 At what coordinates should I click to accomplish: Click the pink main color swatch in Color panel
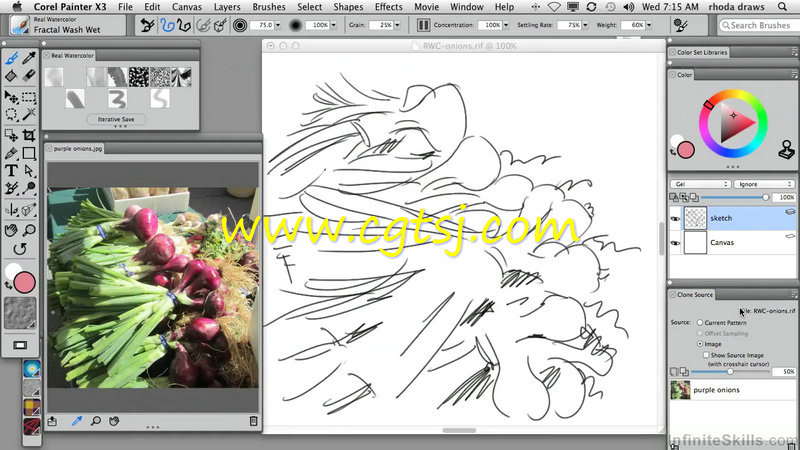click(x=686, y=150)
